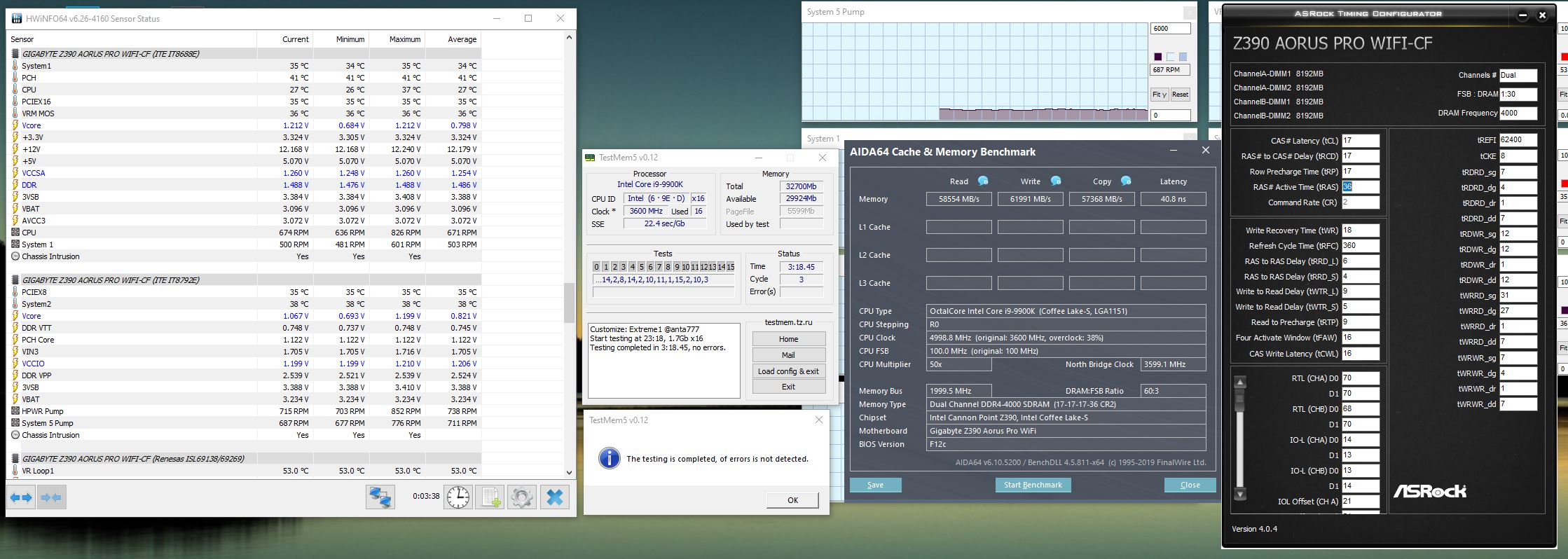Click the Average column header in HWiNFO
Image resolution: width=1568 pixels, height=559 pixels.
[453, 39]
